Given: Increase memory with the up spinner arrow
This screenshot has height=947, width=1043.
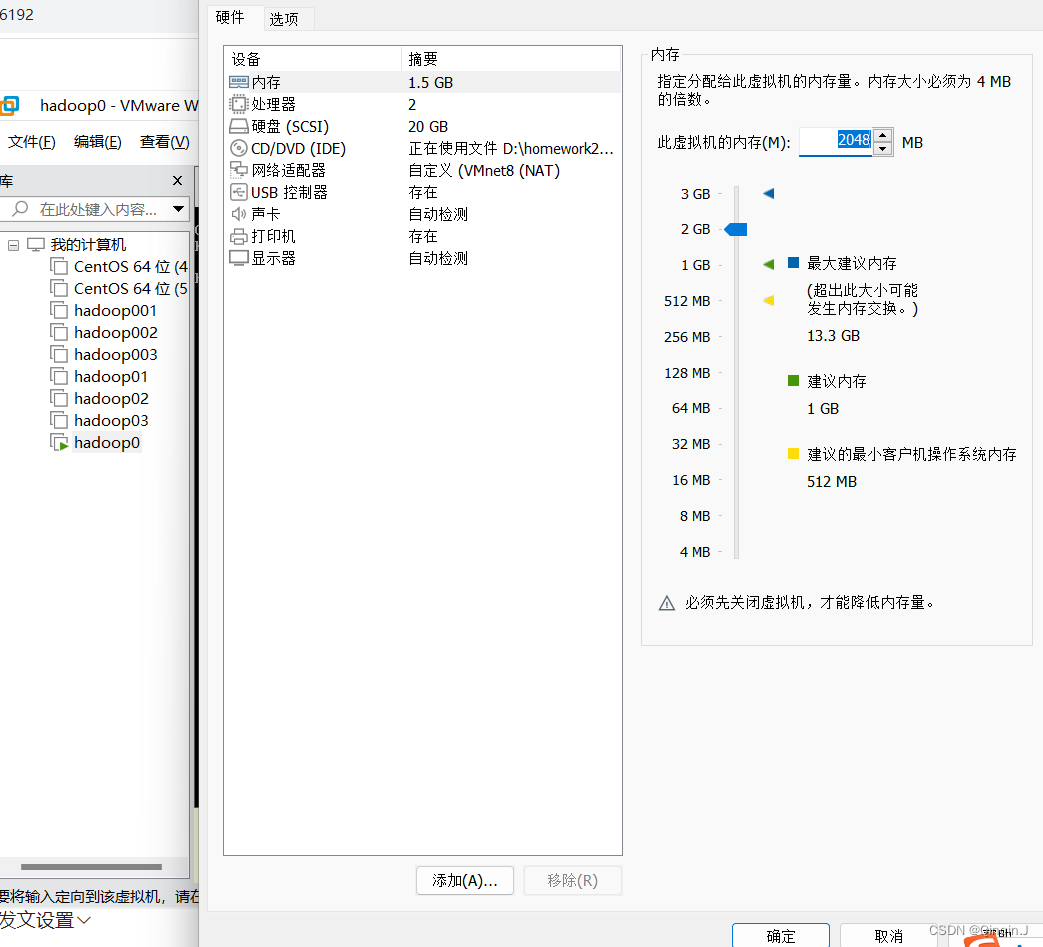Looking at the screenshot, I should [x=883, y=135].
